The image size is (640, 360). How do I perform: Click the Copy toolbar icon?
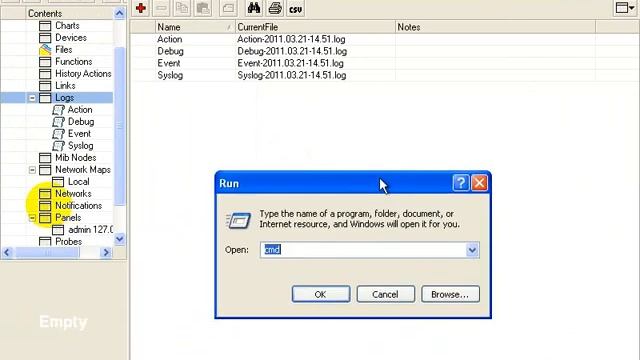pos(182,8)
